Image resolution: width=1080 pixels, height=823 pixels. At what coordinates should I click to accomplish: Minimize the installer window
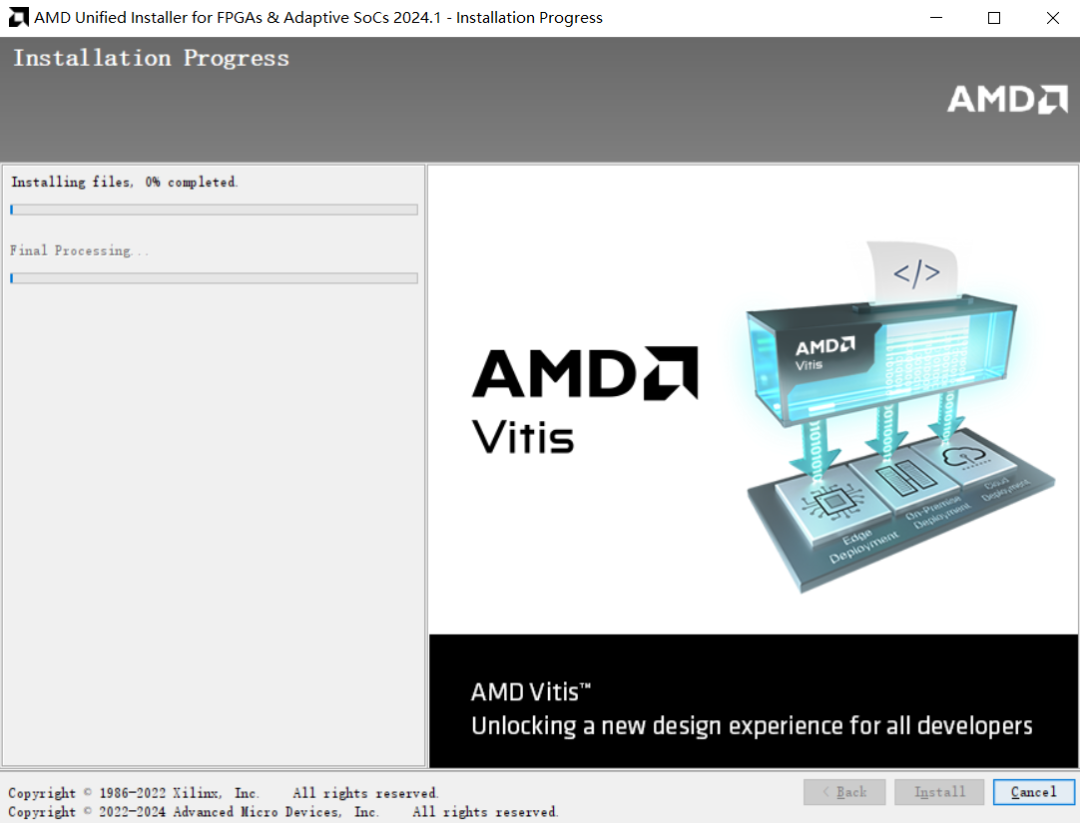(x=936, y=17)
